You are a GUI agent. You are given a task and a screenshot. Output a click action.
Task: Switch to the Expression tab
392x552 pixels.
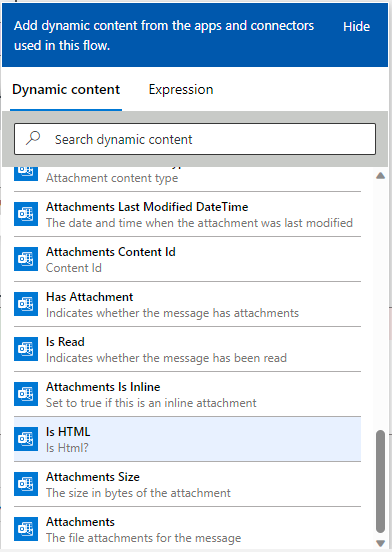[x=181, y=89]
